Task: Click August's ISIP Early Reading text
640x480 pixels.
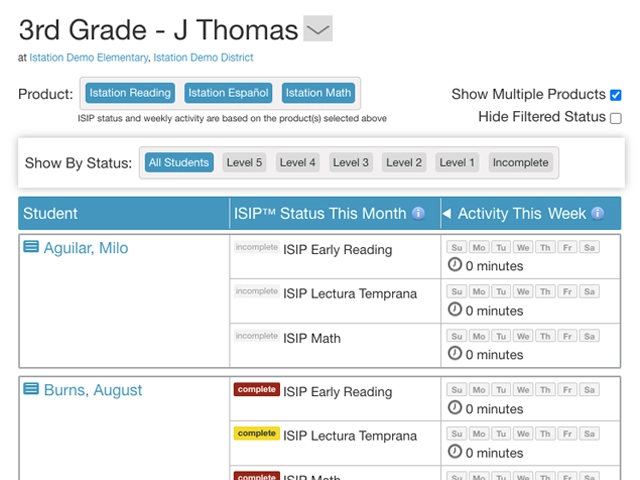Action: tap(338, 392)
